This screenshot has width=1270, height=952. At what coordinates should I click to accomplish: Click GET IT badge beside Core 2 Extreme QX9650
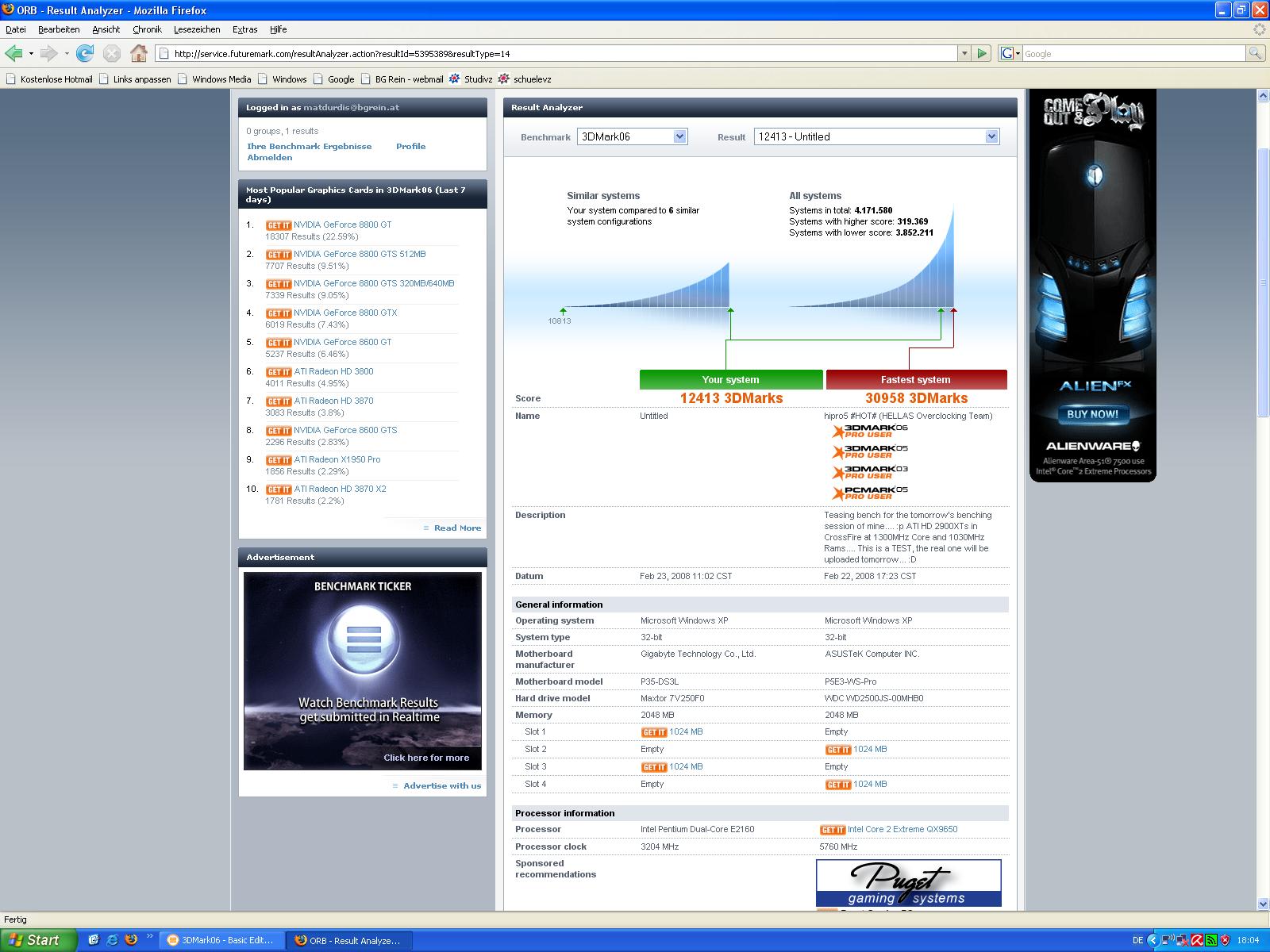click(x=833, y=830)
